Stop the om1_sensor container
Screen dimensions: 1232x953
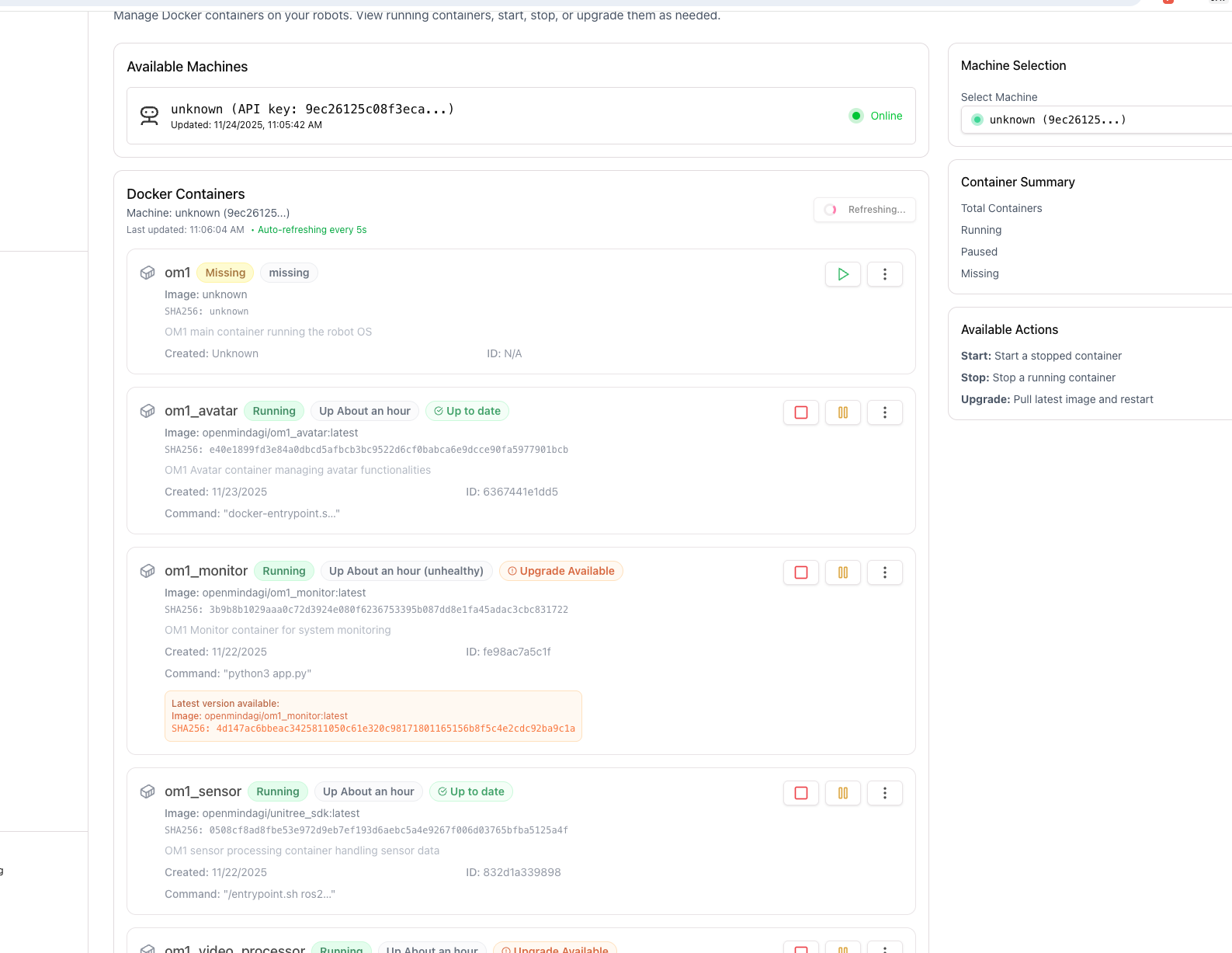point(801,793)
